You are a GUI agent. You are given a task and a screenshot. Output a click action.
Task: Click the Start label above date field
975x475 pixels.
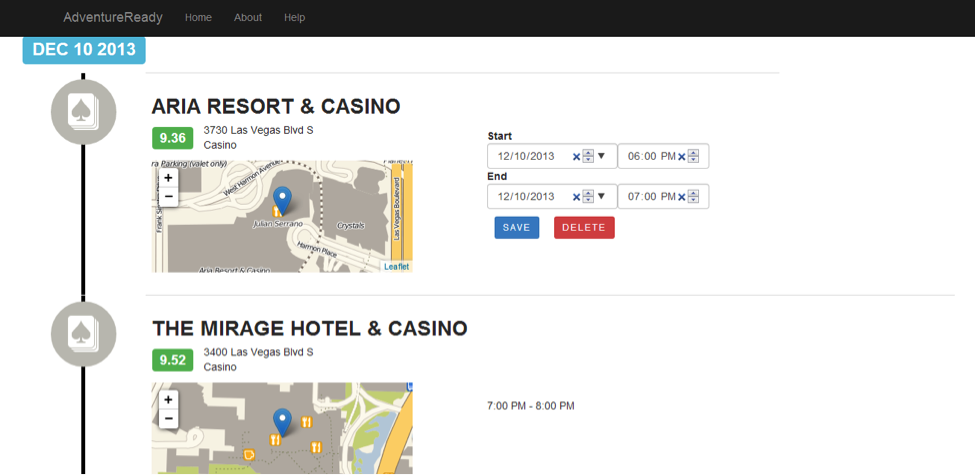tap(500, 136)
